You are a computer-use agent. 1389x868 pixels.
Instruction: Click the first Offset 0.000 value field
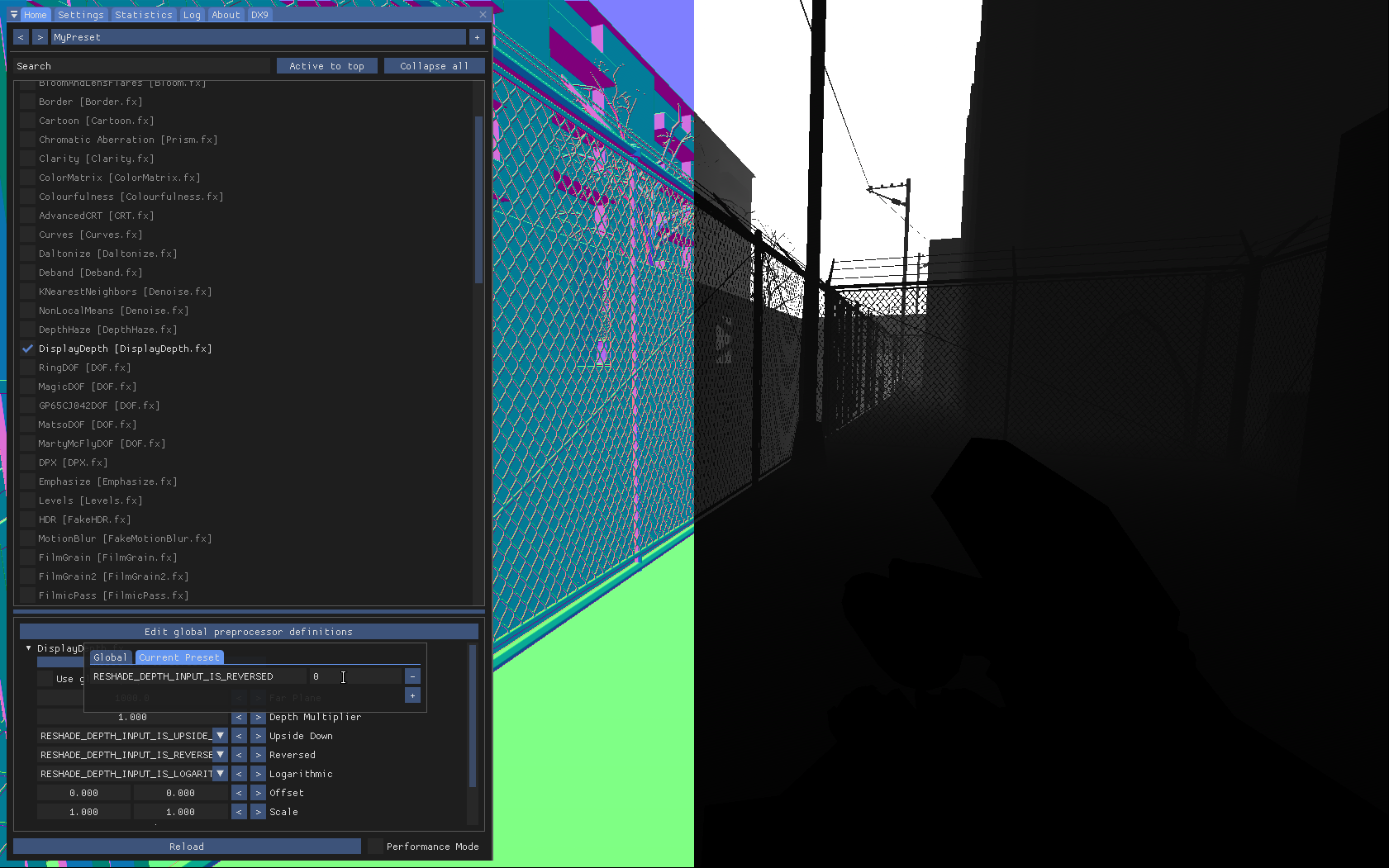tap(83, 793)
